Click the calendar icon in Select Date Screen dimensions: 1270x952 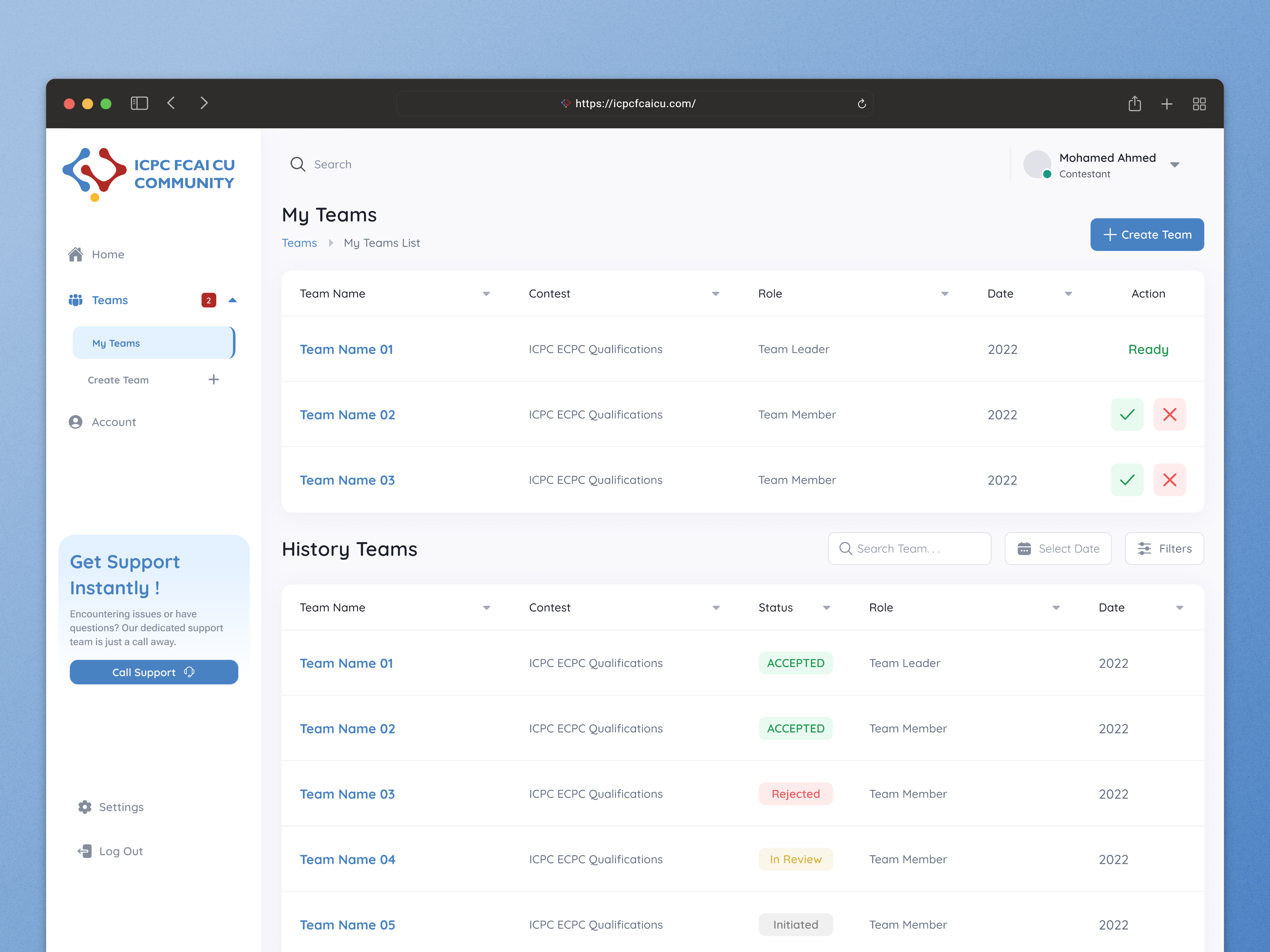tap(1026, 549)
